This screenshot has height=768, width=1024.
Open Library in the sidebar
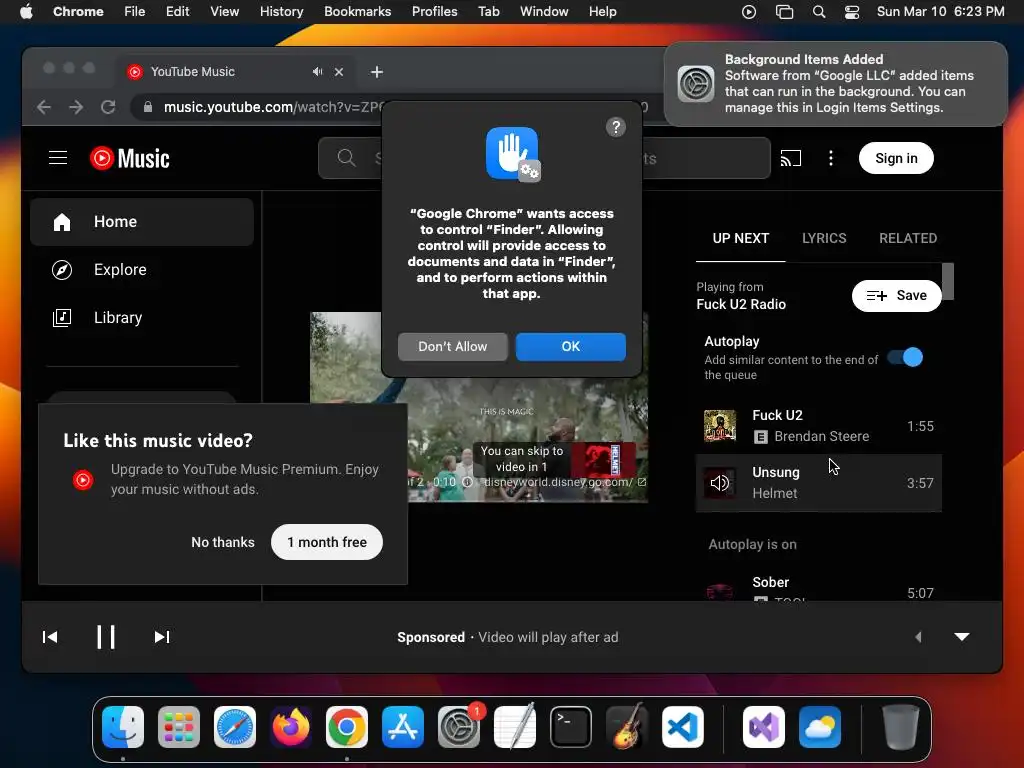tap(142, 317)
